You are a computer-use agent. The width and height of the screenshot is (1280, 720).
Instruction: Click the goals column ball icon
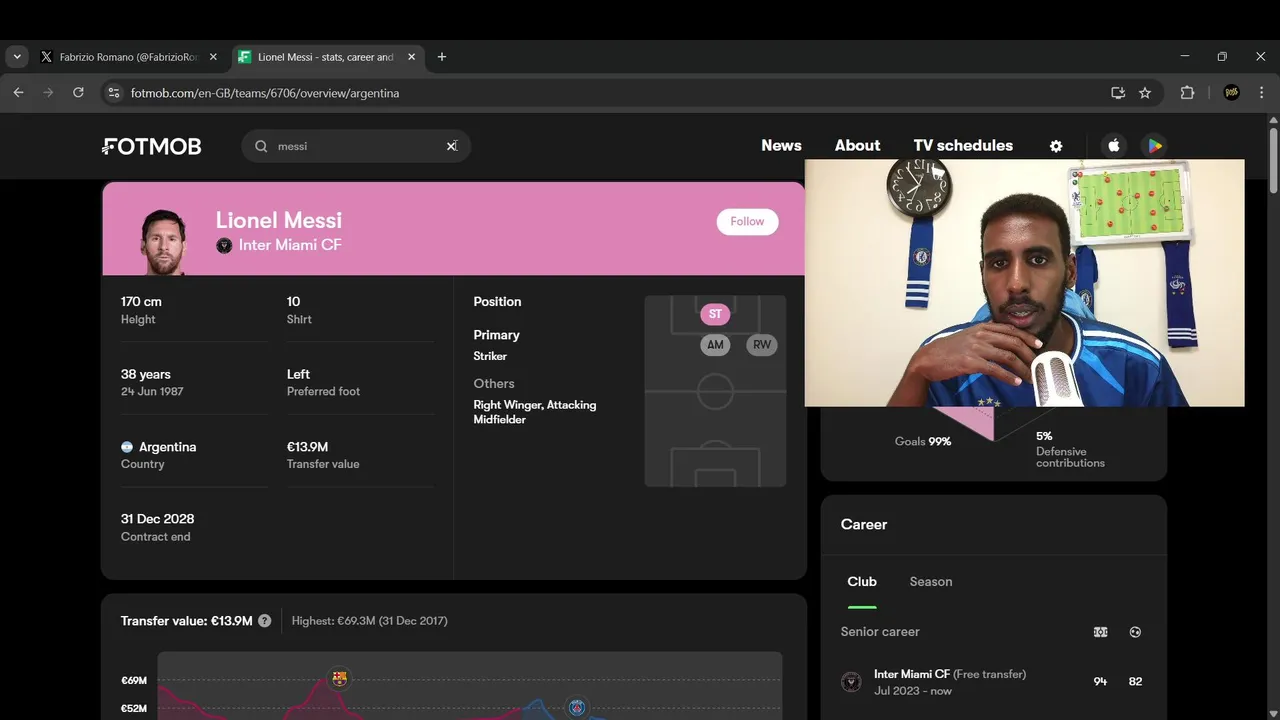[x=1135, y=632]
